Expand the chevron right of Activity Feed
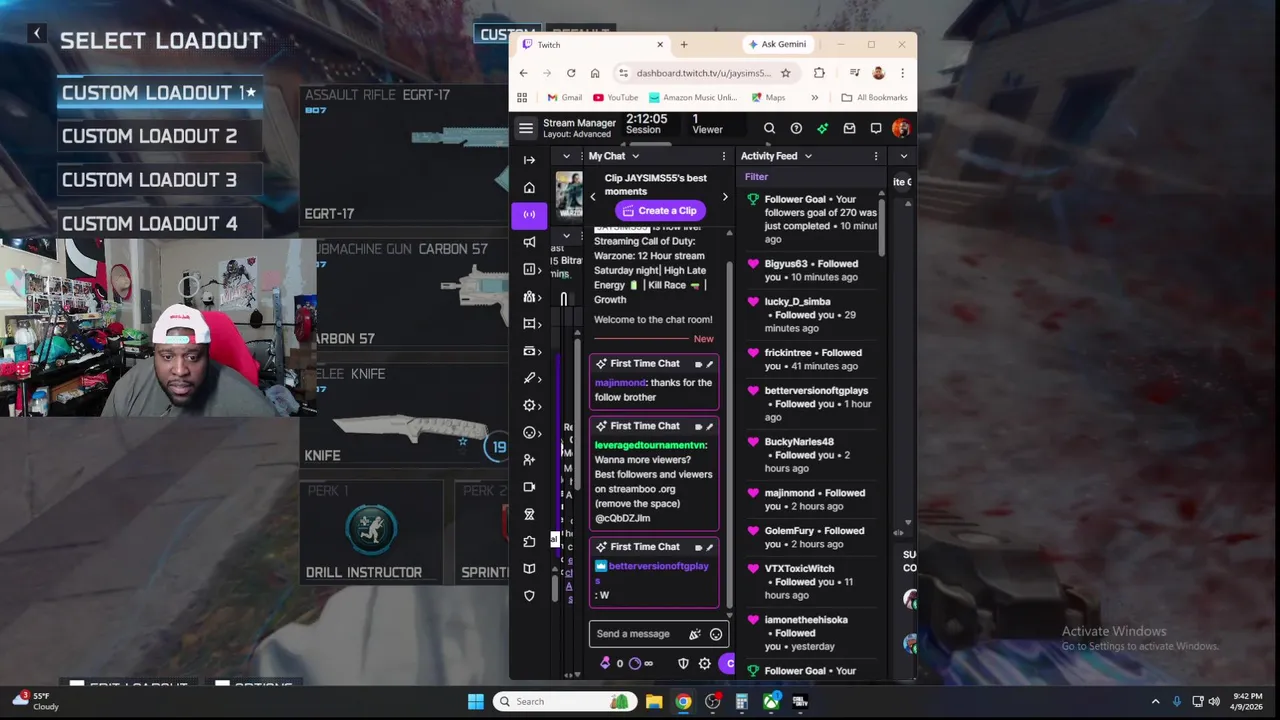The height and width of the screenshot is (720, 1280). click(904, 156)
